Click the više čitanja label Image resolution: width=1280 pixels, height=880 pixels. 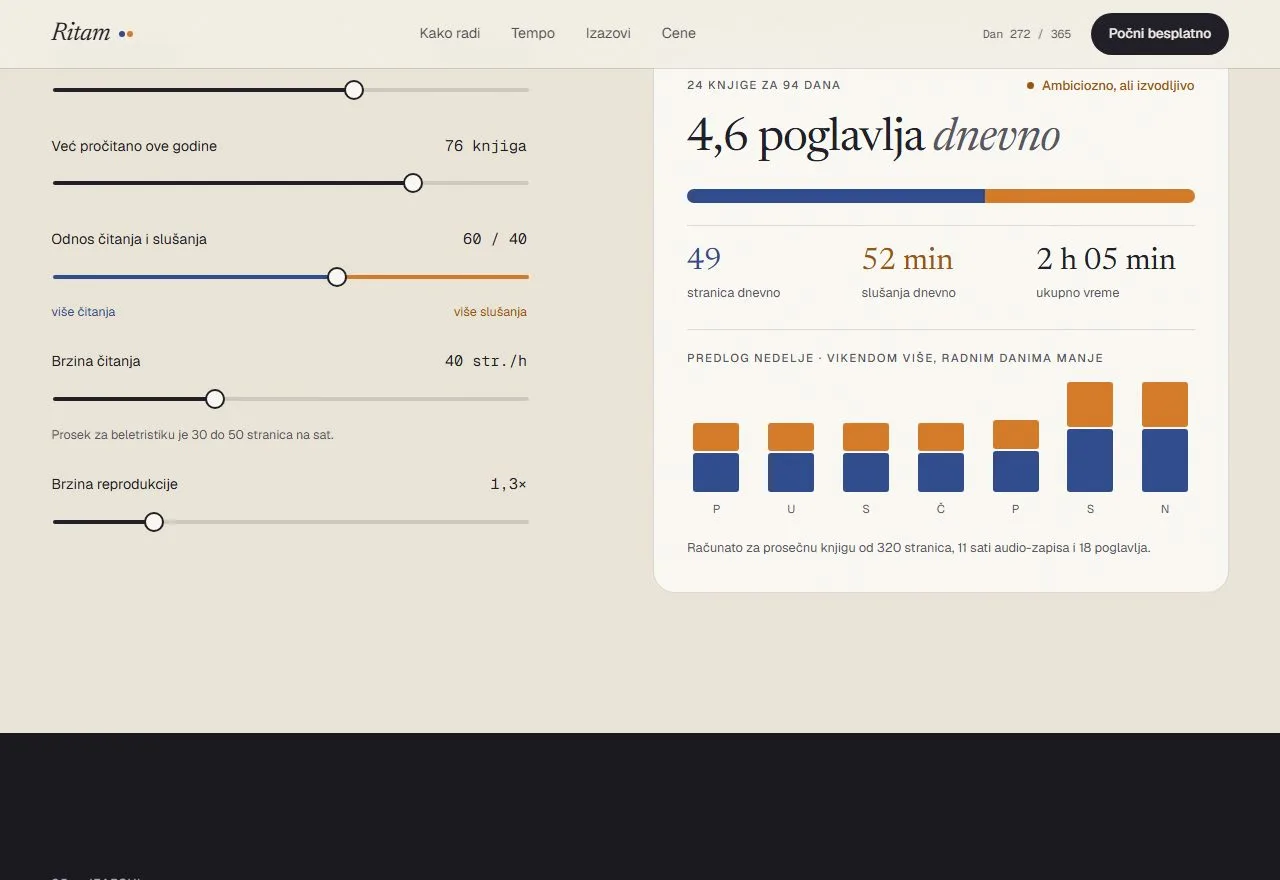pos(83,312)
